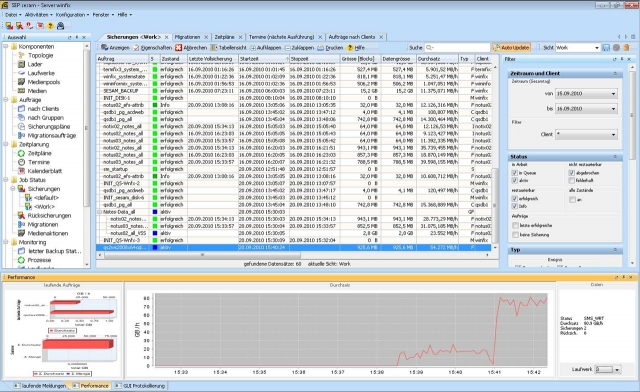This screenshot has width=640, height=392.
Task: Enable the keine Sicherung checkbox
Action: coord(515,235)
